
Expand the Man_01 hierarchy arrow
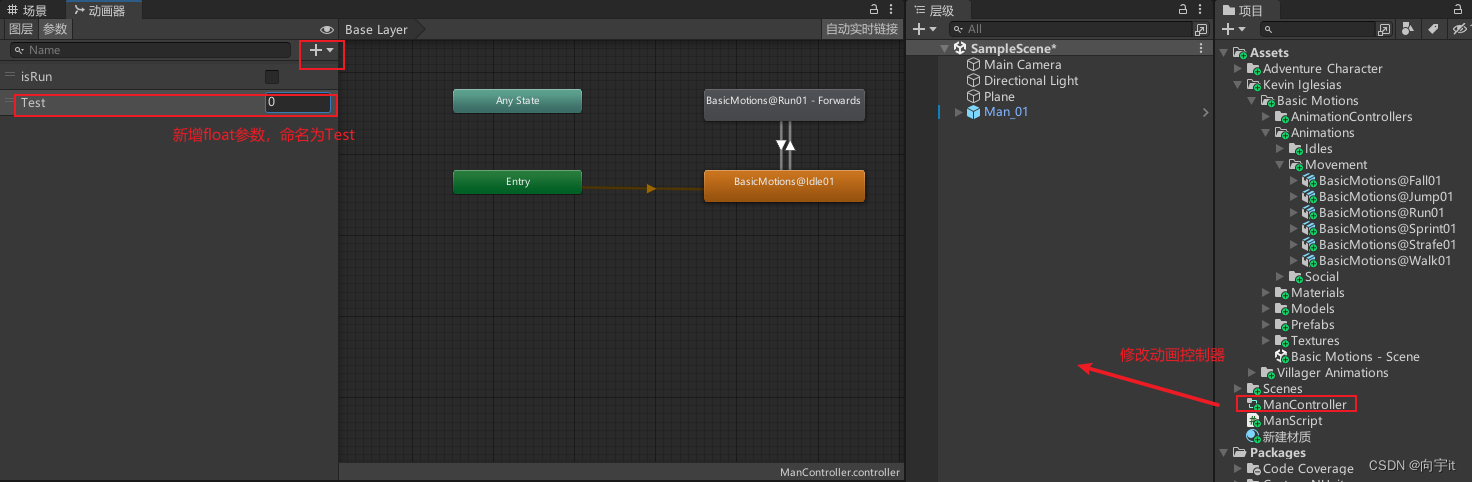tap(958, 112)
